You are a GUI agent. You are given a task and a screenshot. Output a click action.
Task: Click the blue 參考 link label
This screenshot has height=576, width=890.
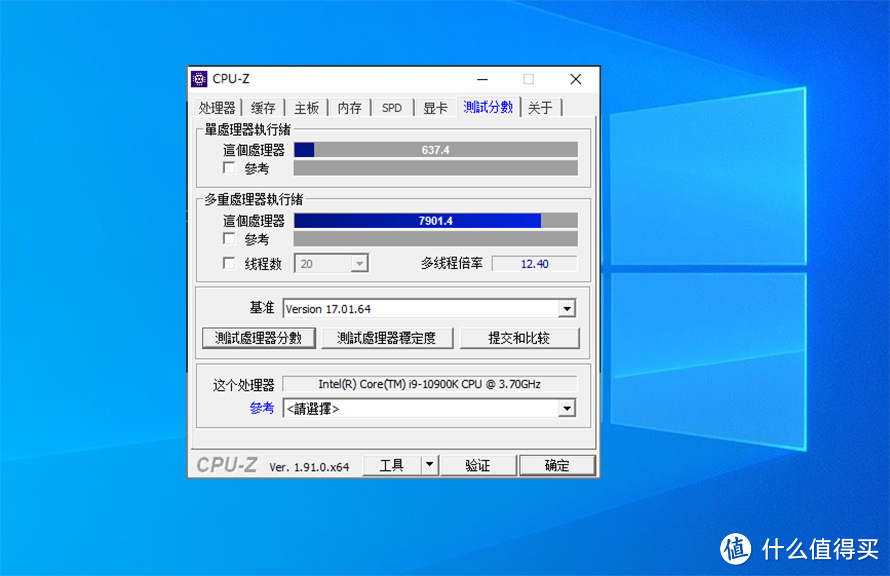pos(262,408)
